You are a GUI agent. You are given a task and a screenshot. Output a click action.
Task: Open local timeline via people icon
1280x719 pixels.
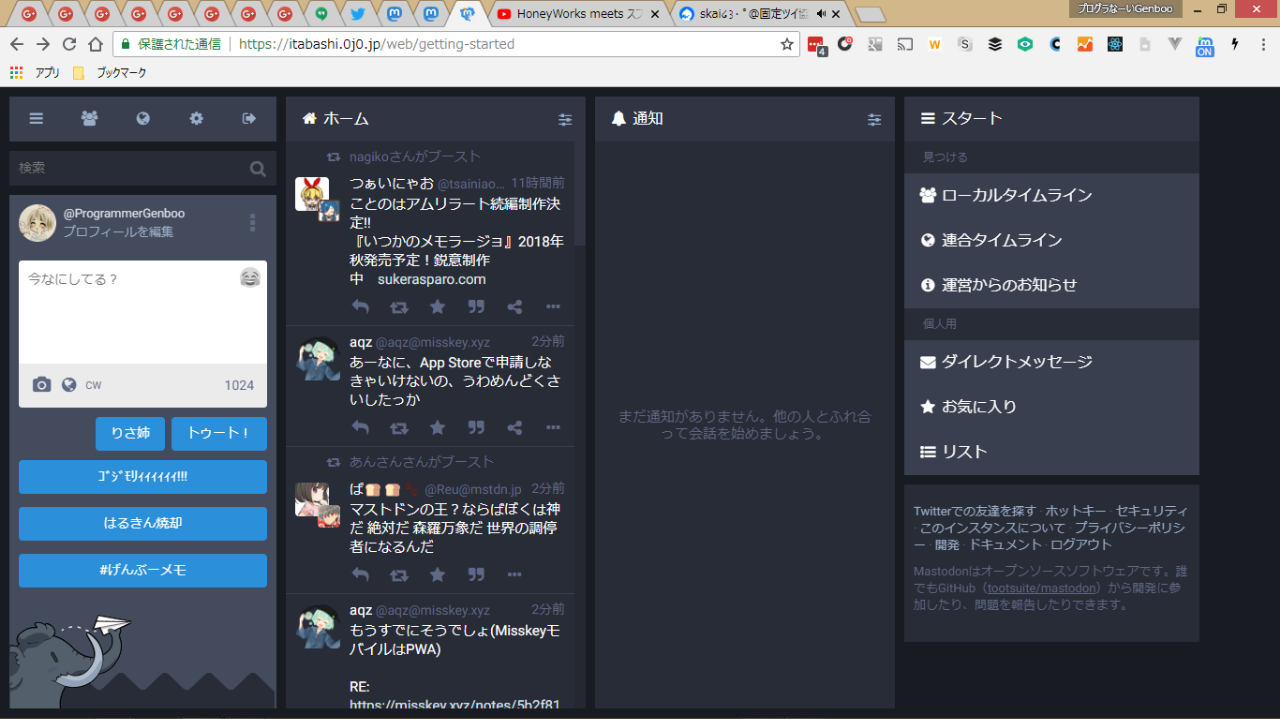coord(89,118)
